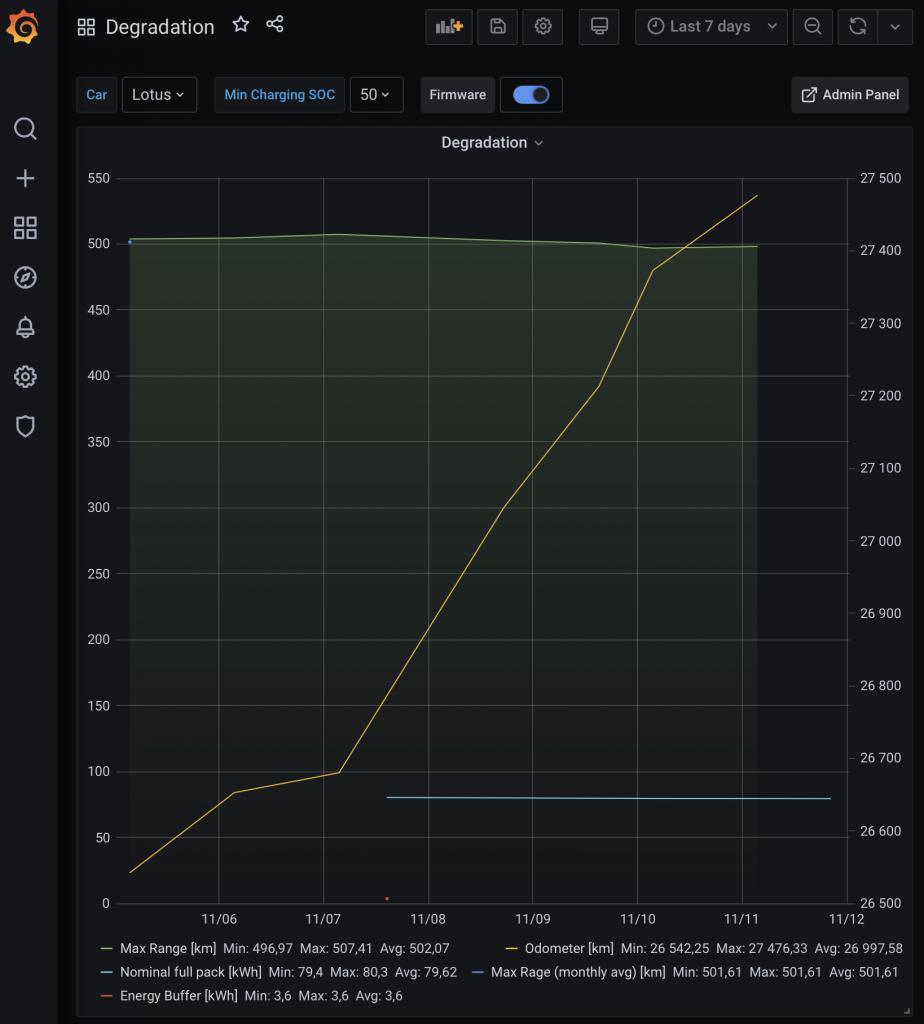Viewport: 924px width, 1024px height.
Task: Click the 27 500 right-axis label
Action: click(880, 178)
